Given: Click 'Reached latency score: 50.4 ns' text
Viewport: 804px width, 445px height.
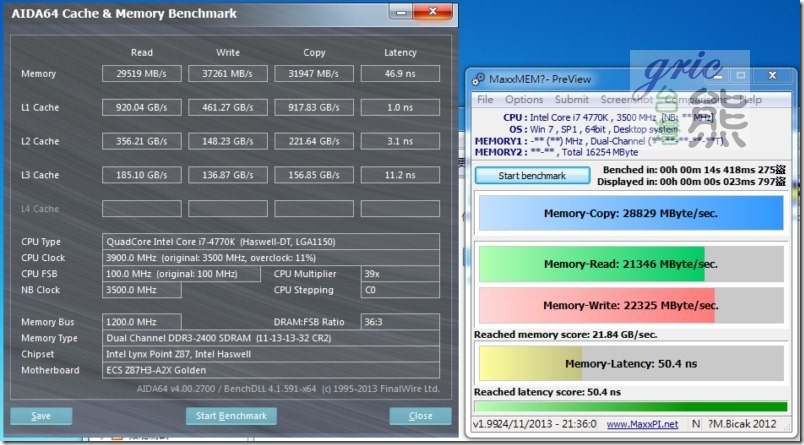Looking at the screenshot, I should pos(547,392).
